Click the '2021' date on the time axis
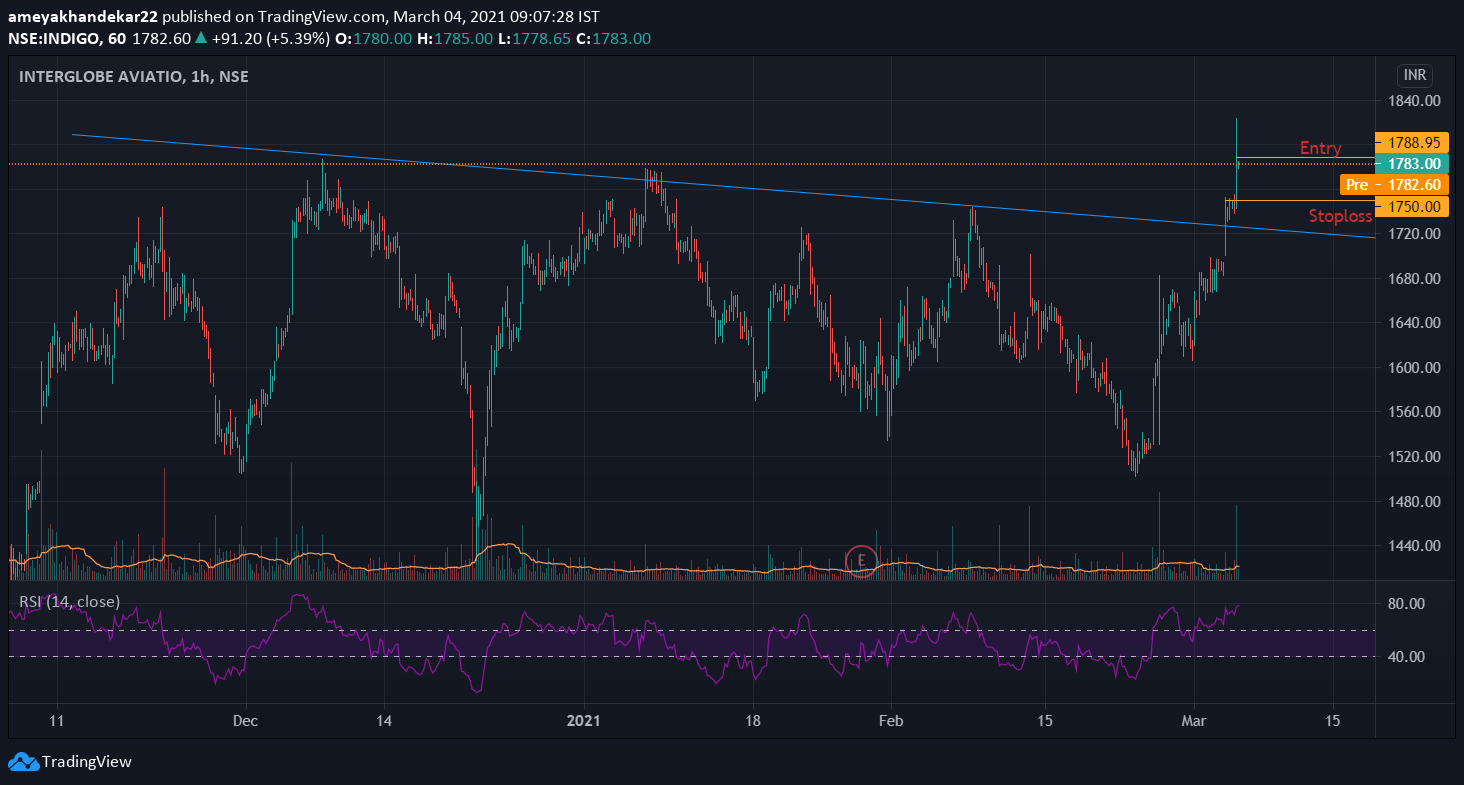This screenshot has width=1464, height=785. click(583, 721)
